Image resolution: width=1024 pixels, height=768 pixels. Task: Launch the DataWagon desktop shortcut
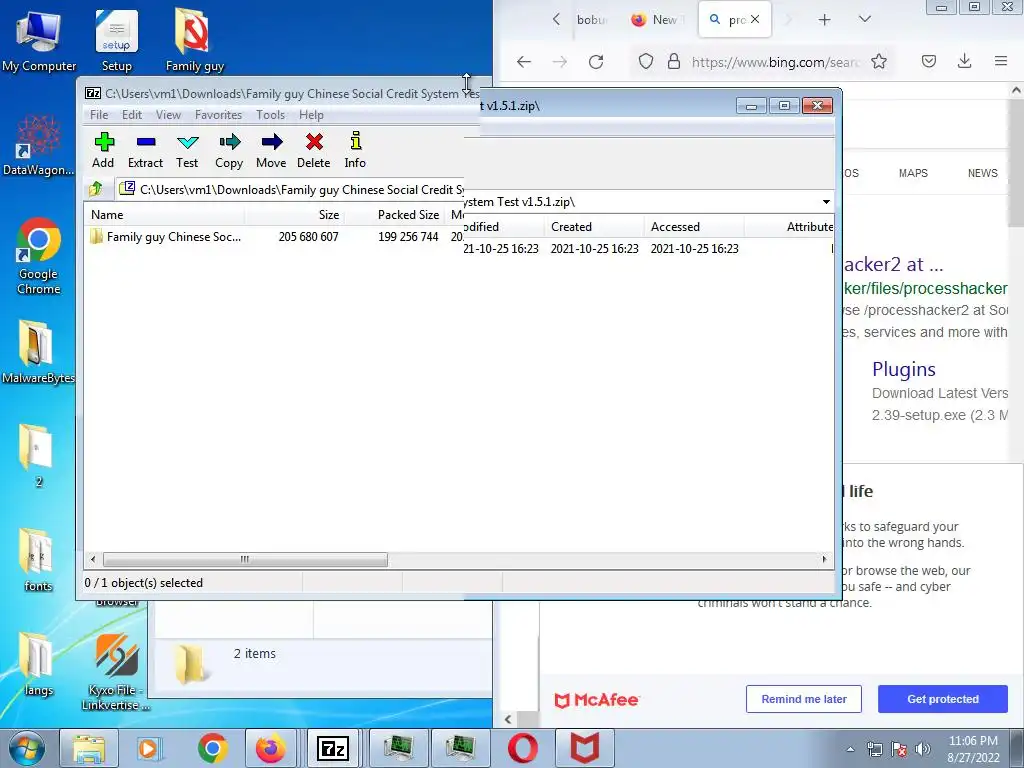[39, 145]
